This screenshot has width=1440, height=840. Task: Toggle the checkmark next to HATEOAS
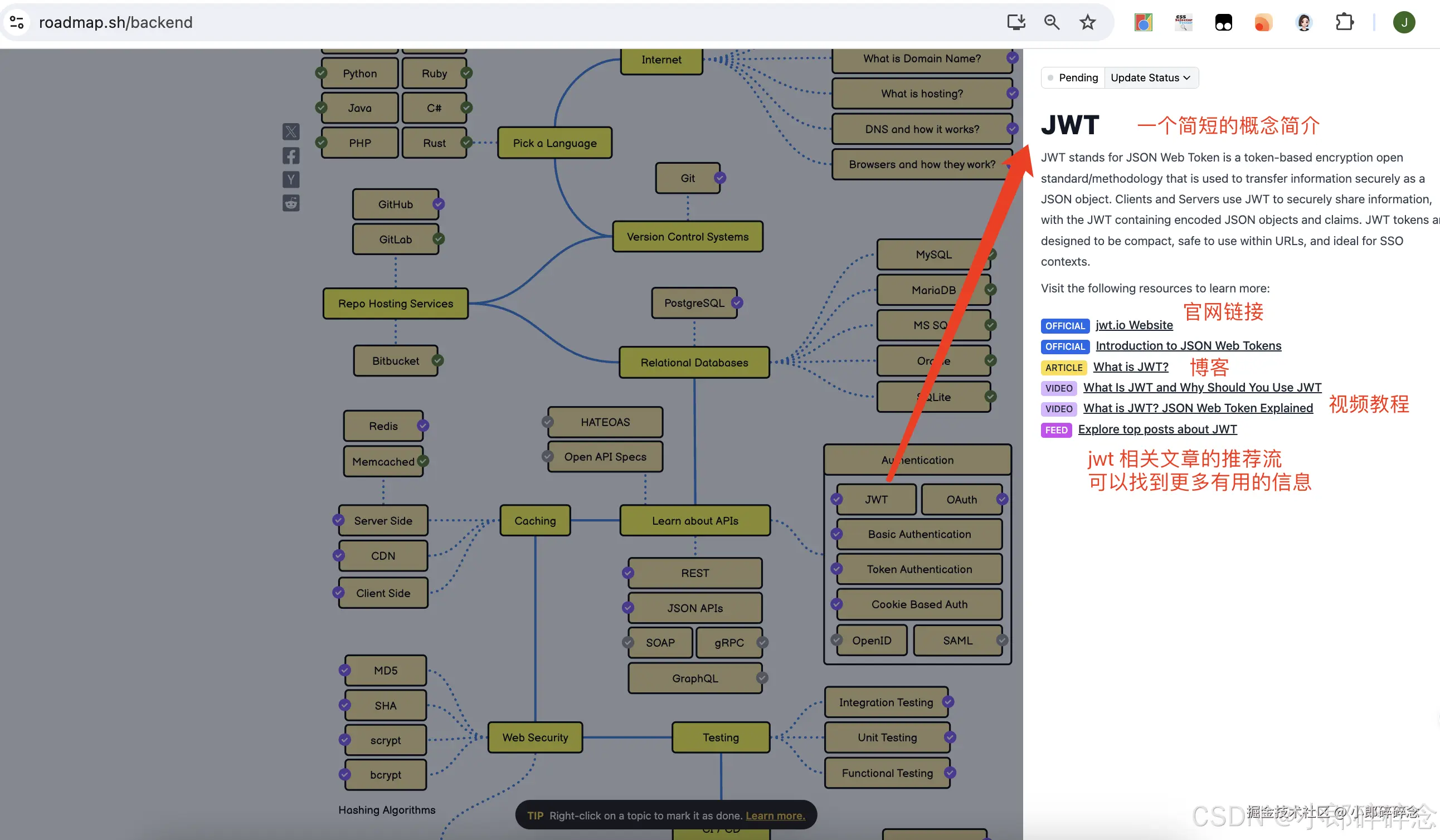(x=547, y=422)
